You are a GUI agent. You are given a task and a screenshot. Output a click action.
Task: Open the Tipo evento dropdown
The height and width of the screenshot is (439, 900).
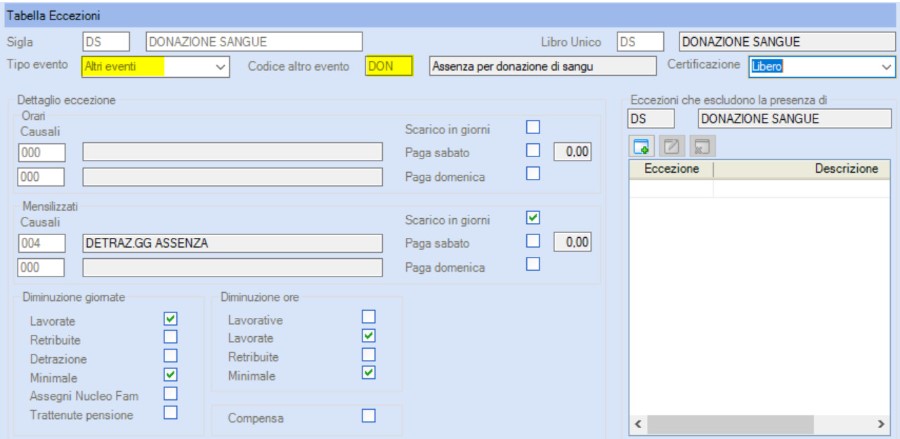pyautogui.click(x=220, y=67)
